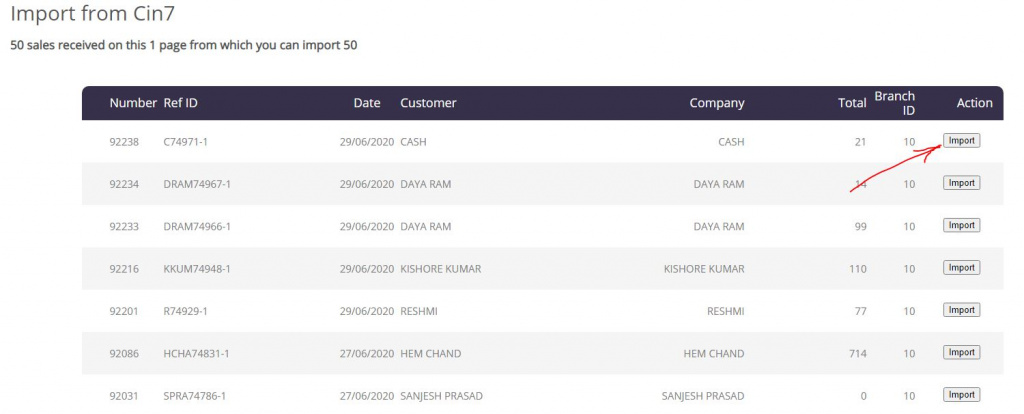Import Reshmi's sale 92201

[x=961, y=310]
